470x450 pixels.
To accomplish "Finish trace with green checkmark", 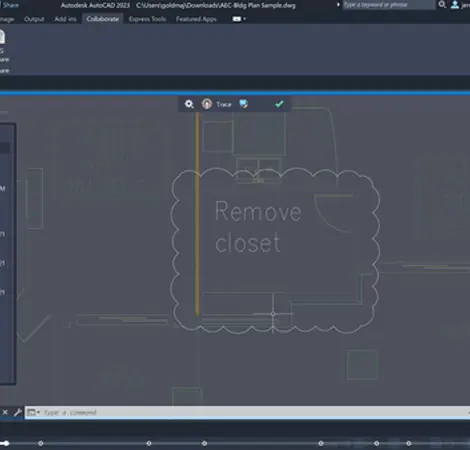I will click(x=279, y=104).
